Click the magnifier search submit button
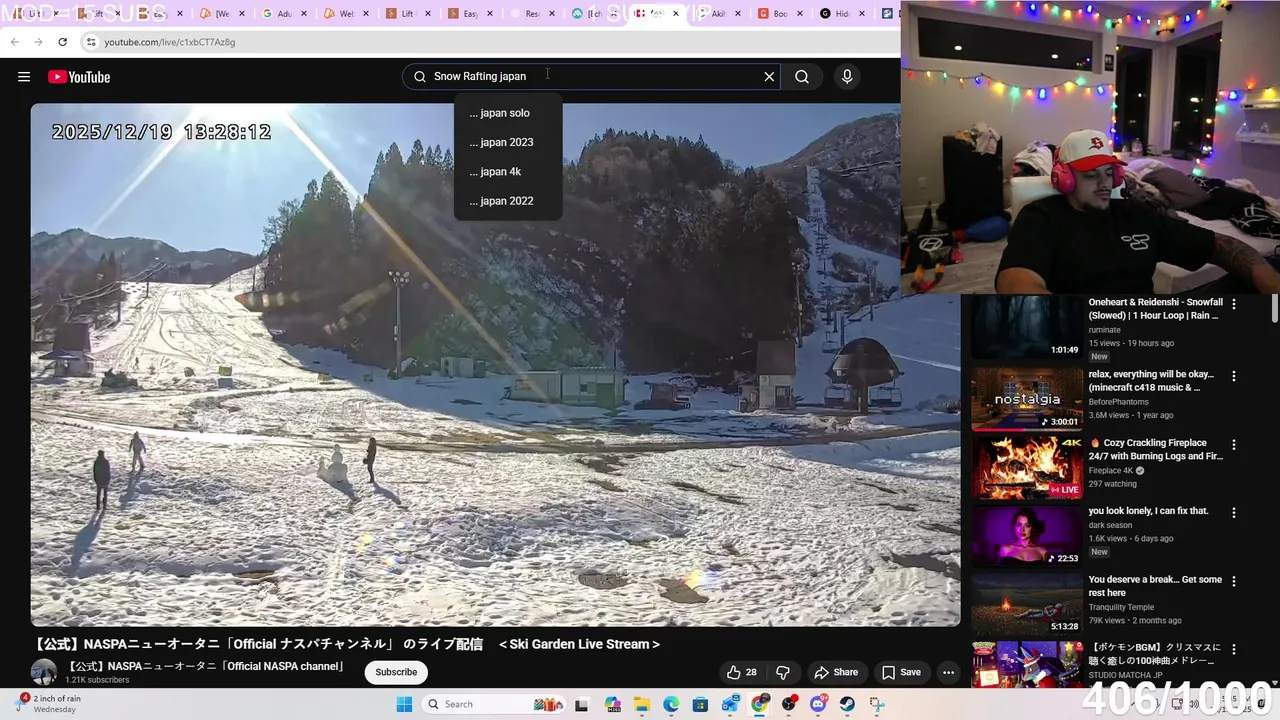 (x=802, y=77)
